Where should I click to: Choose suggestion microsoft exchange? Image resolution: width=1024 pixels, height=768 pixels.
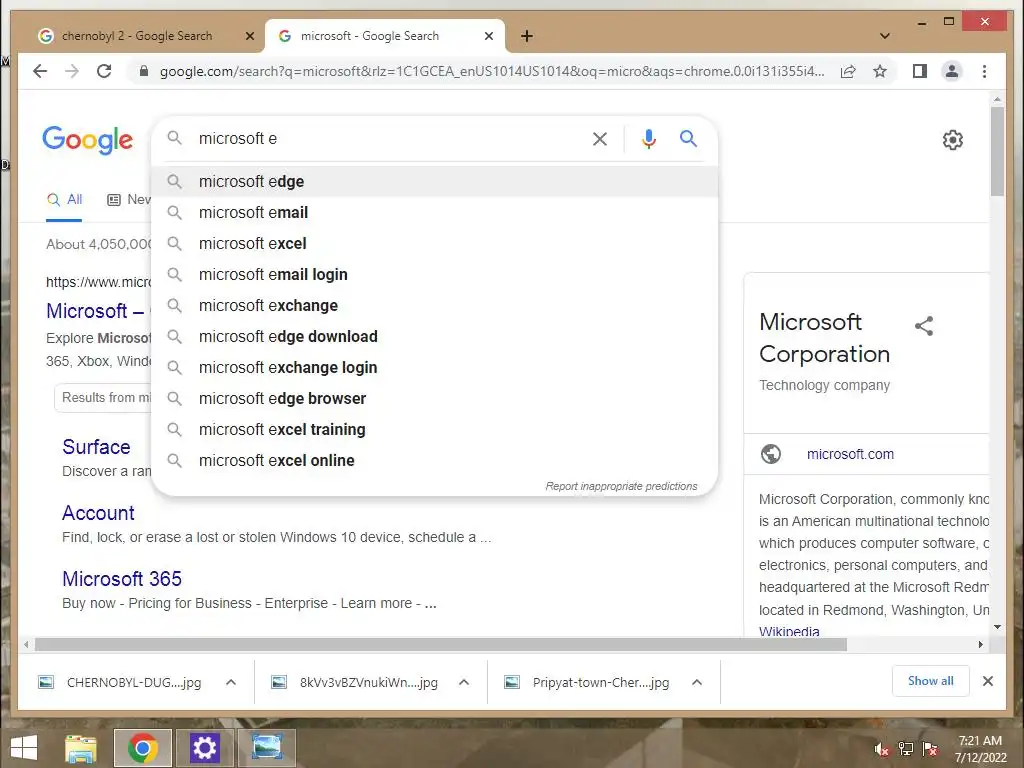coord(435,306)
